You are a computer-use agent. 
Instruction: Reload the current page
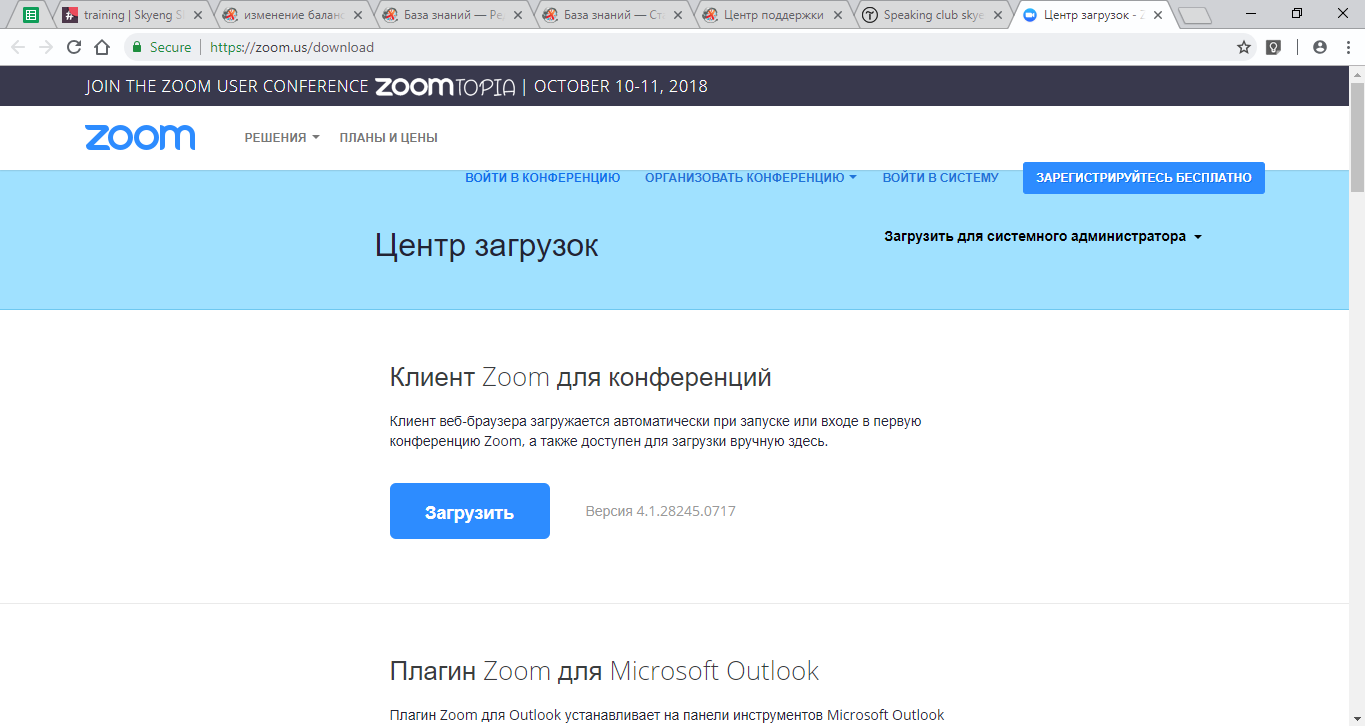point(74,47)
